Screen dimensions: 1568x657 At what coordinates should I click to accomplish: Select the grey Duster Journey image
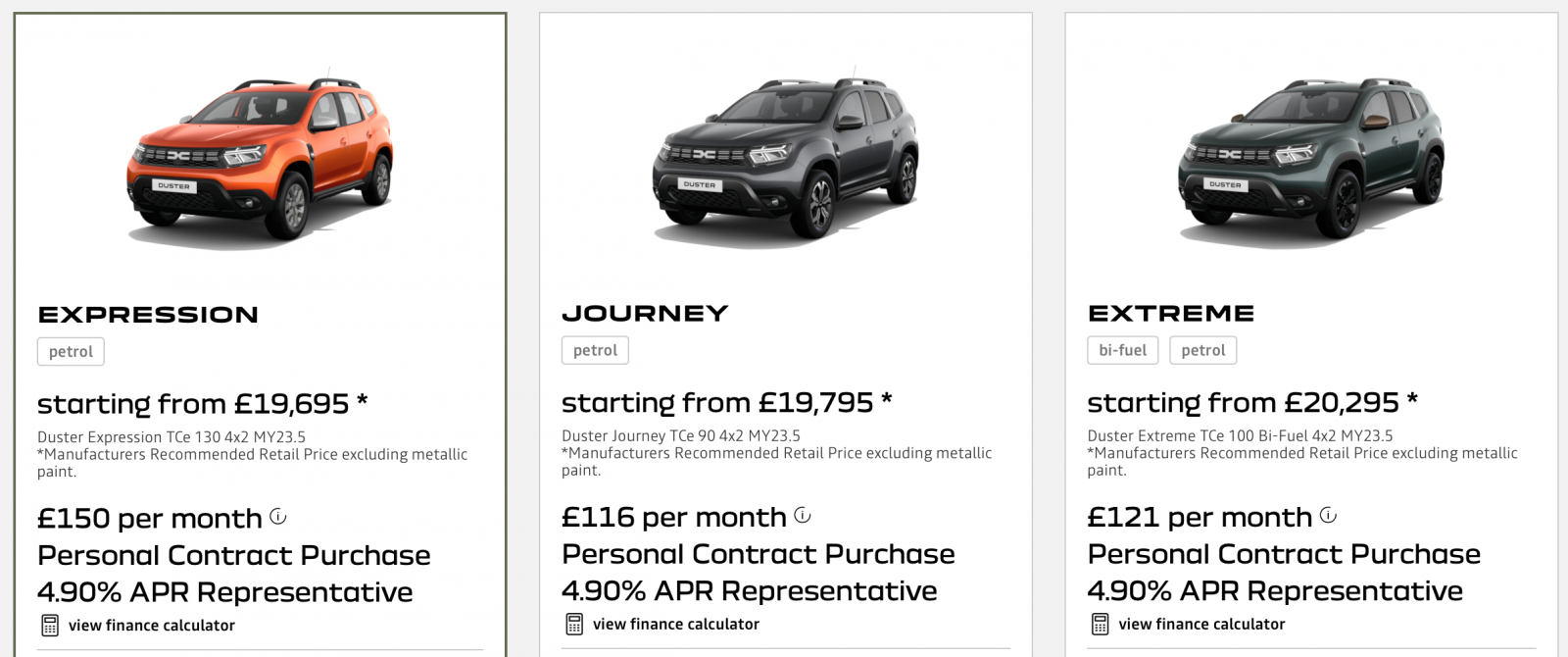[x=785, y=160]
